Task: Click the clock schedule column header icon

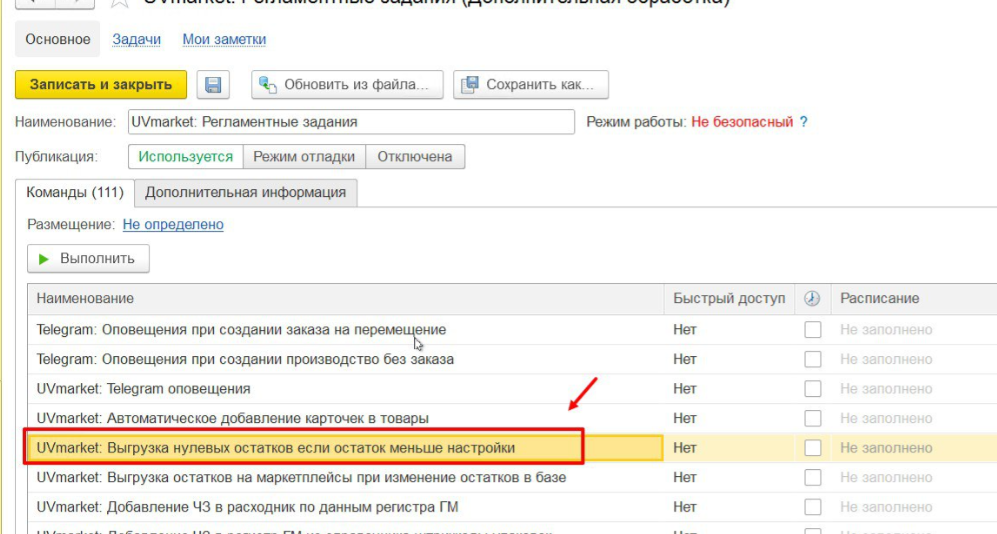Action: point(812,298)
